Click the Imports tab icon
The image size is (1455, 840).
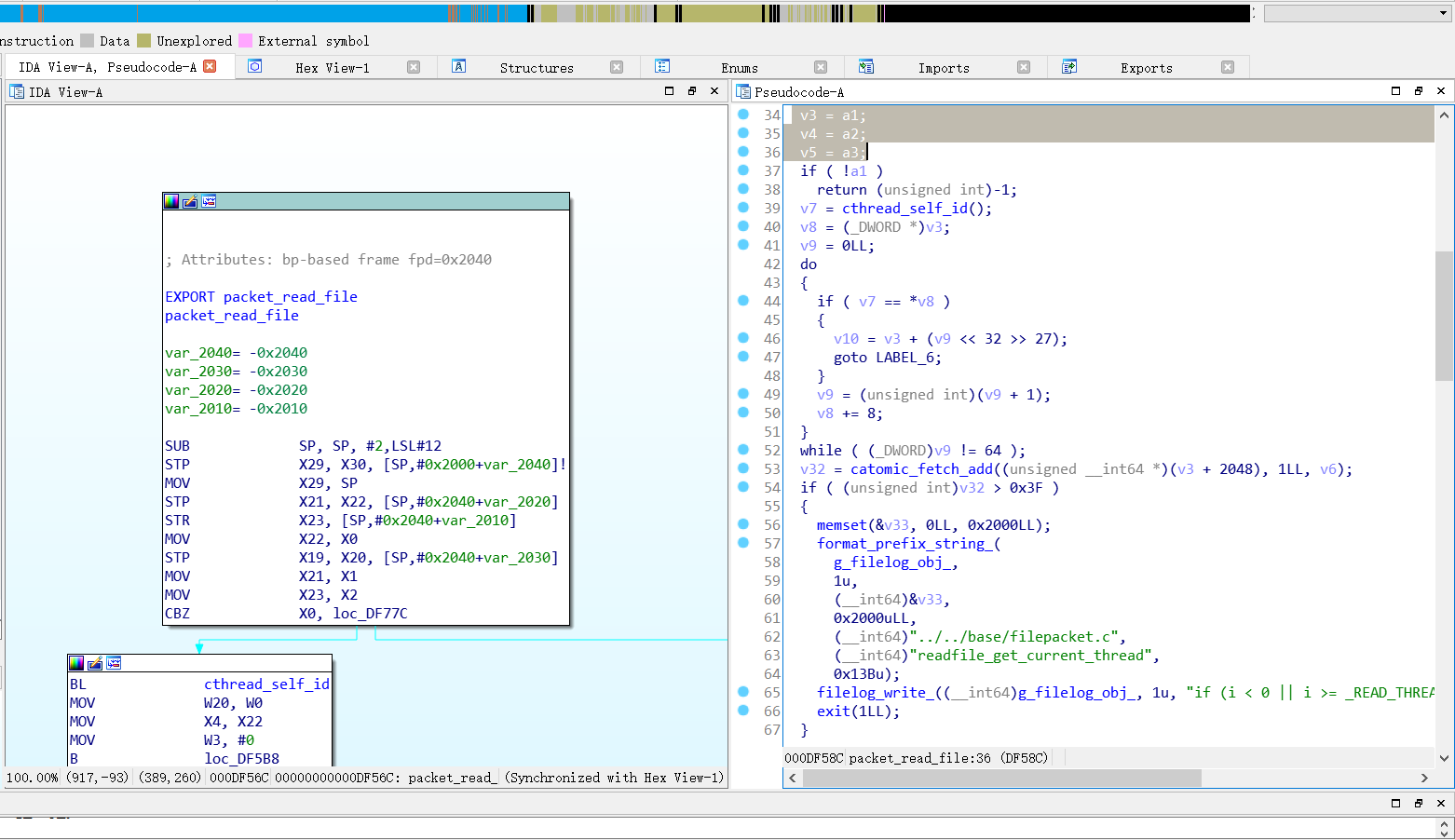(866, 66)
